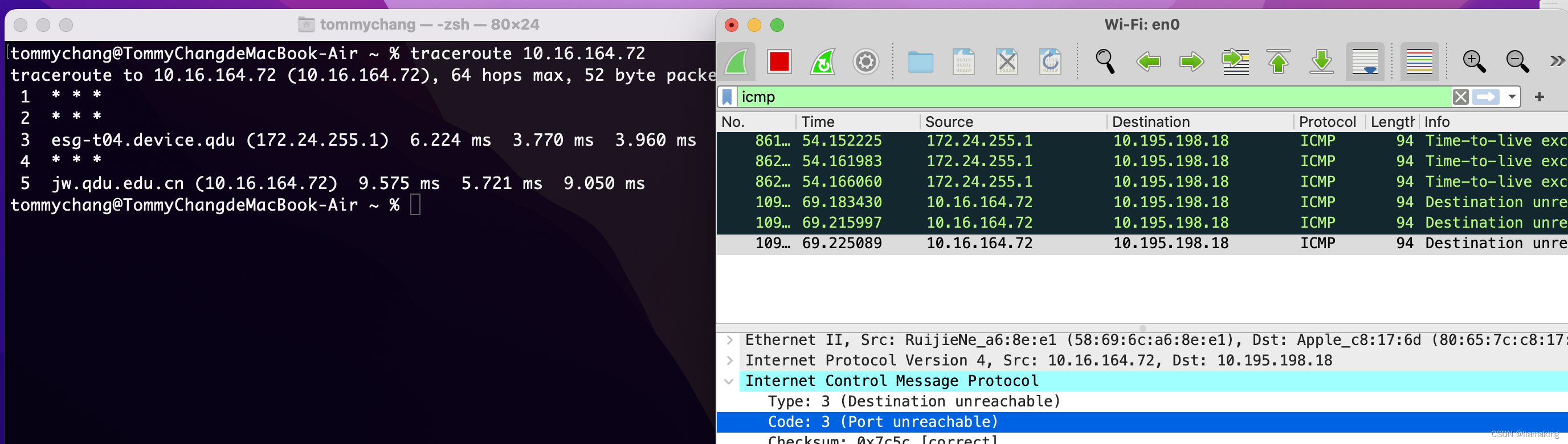Click terminal window title bar folder icon
Viewport: 1568px width, 444px height.
(x=306, y=24)
